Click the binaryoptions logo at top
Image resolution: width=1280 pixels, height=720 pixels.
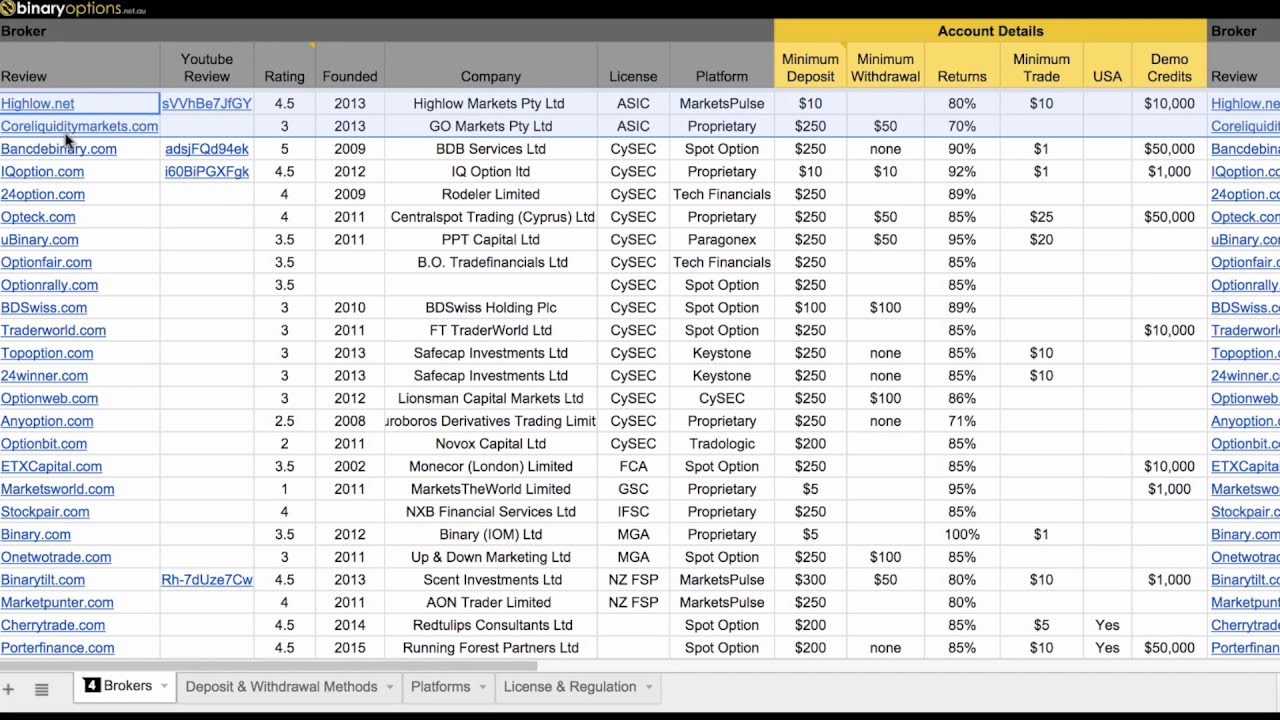73,9
